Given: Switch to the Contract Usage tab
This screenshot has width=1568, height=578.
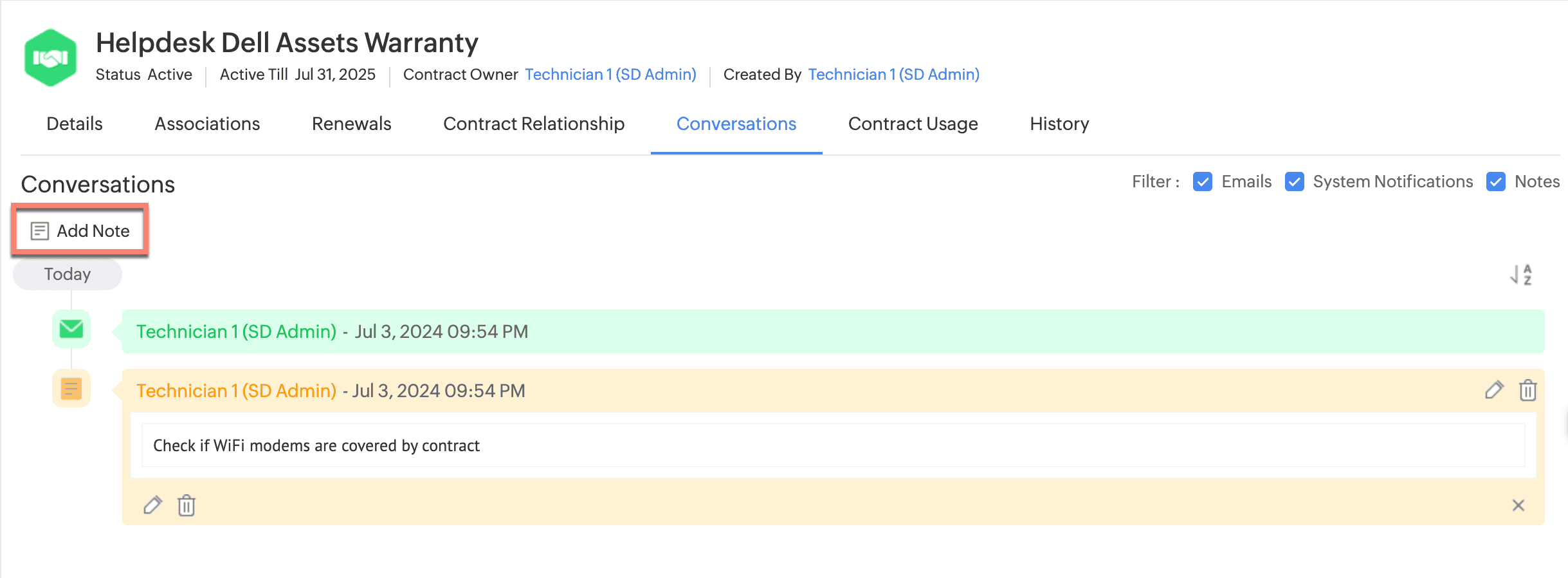Looking at the screenshot, I should (913, 124).
